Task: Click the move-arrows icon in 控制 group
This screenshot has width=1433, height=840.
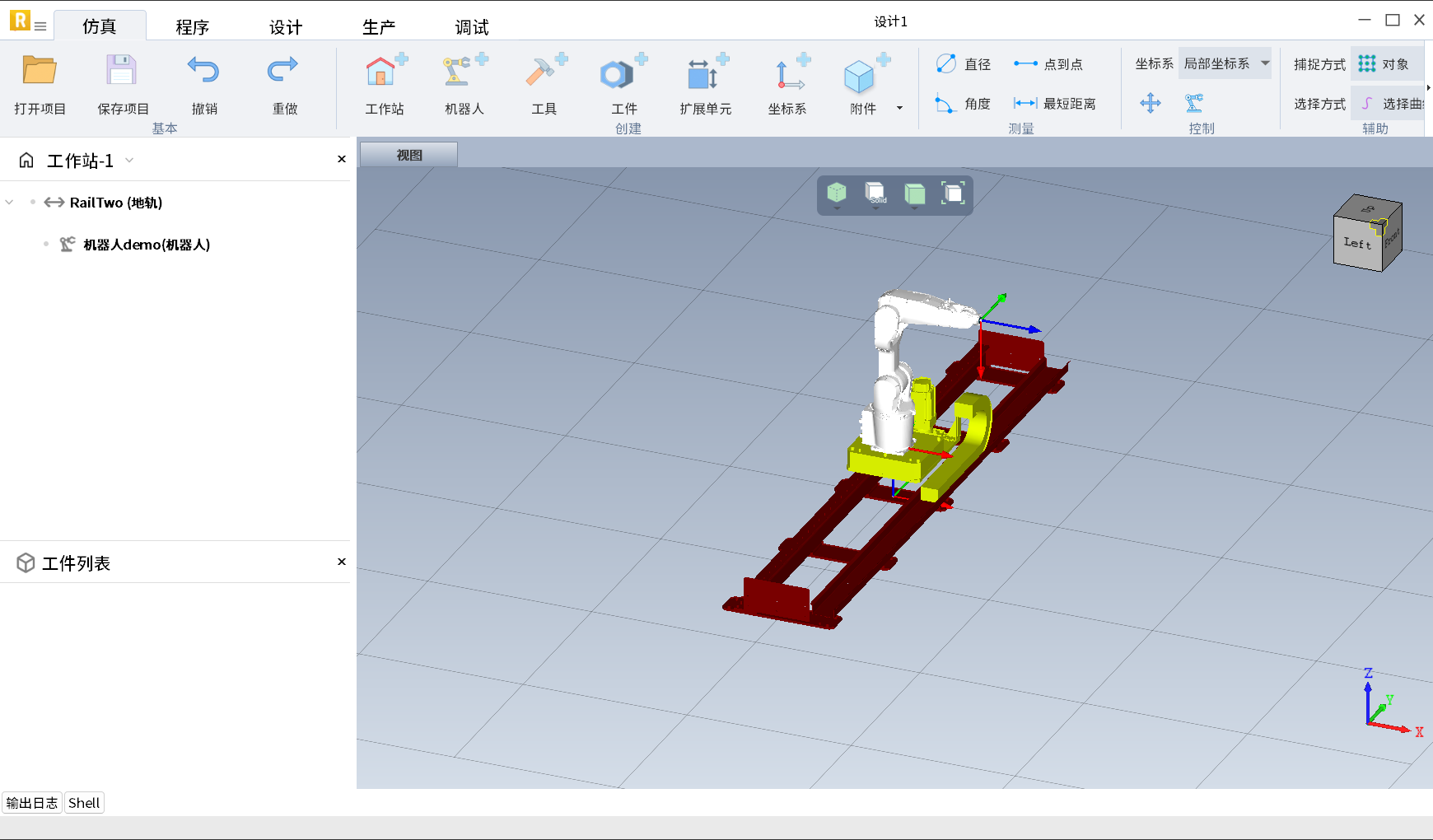Action: click(x=1150, y=103)
